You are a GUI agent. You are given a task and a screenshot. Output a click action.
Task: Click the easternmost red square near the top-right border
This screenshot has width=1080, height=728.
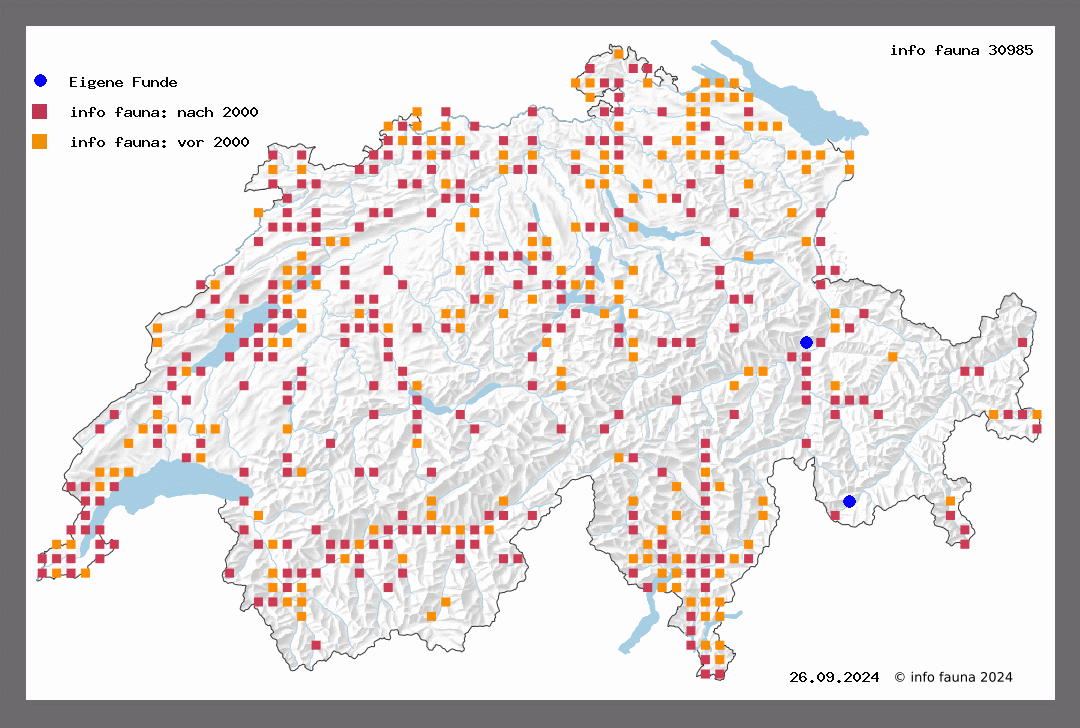point(1022,342)
